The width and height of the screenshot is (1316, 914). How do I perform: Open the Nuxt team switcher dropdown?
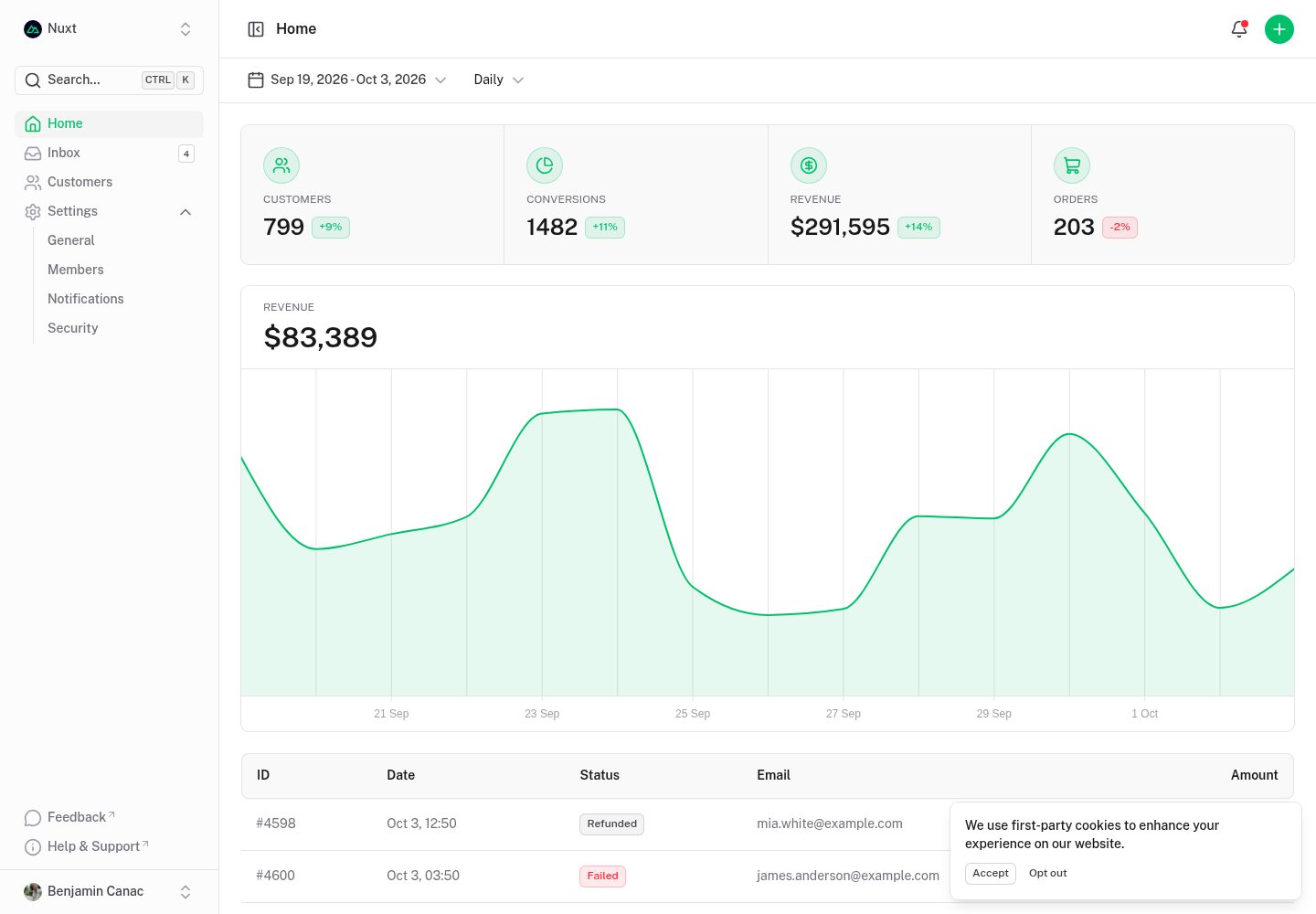pos(109,29)
